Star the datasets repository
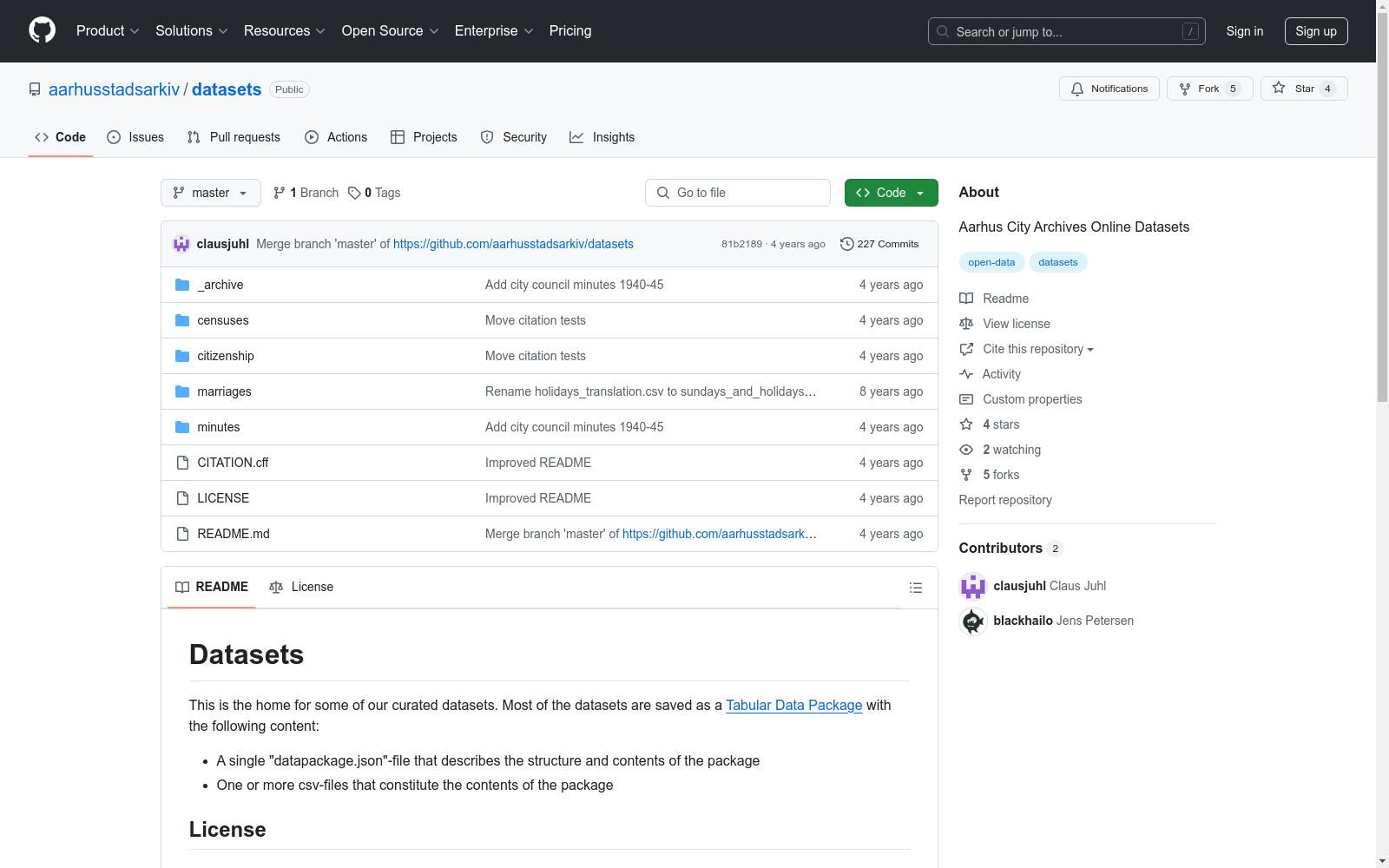Image resolution: width=1389 pixels, height=868 pixels. click(x=1303, y=89)
